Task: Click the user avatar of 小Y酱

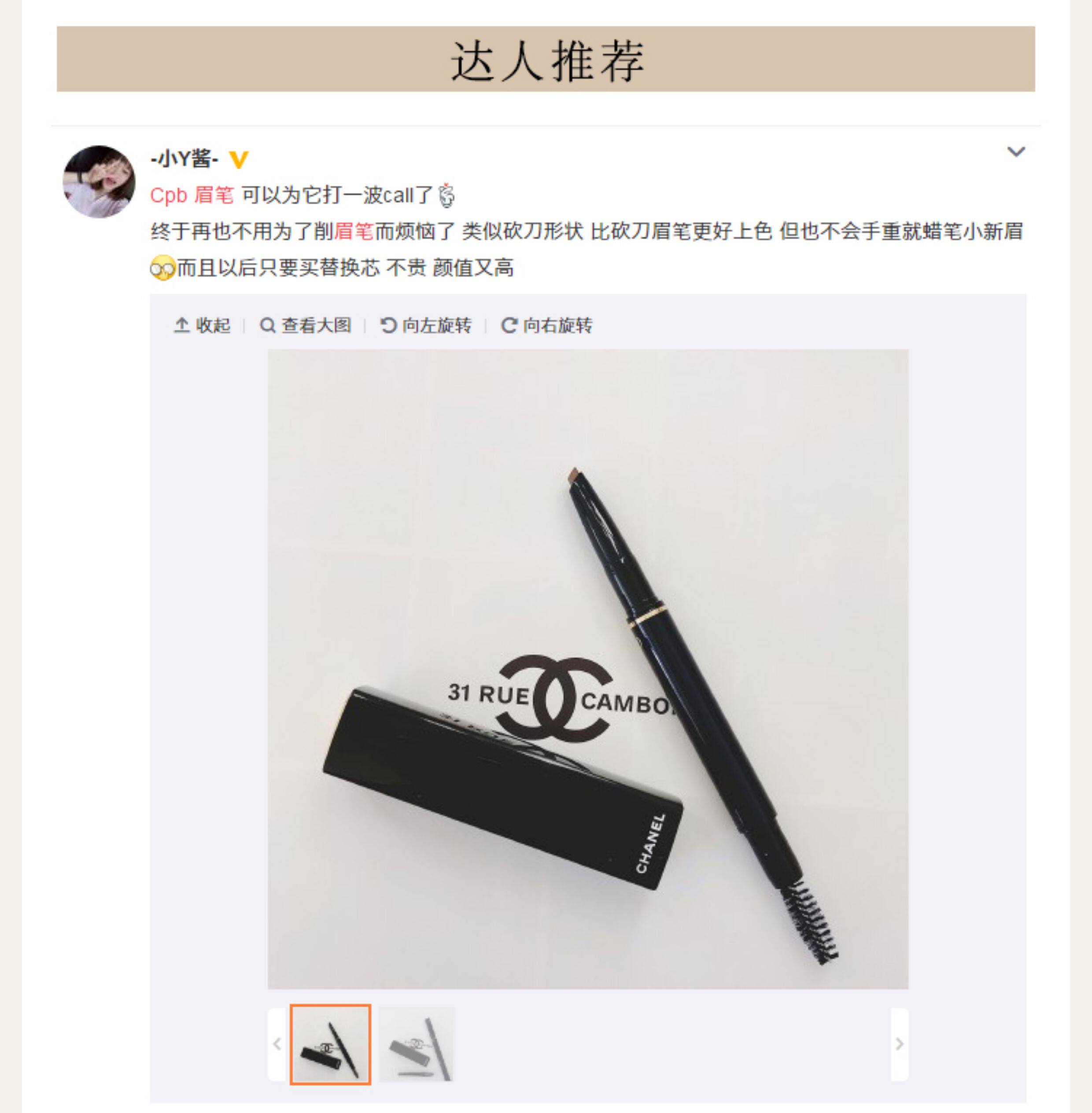Action: pos(99,181)
